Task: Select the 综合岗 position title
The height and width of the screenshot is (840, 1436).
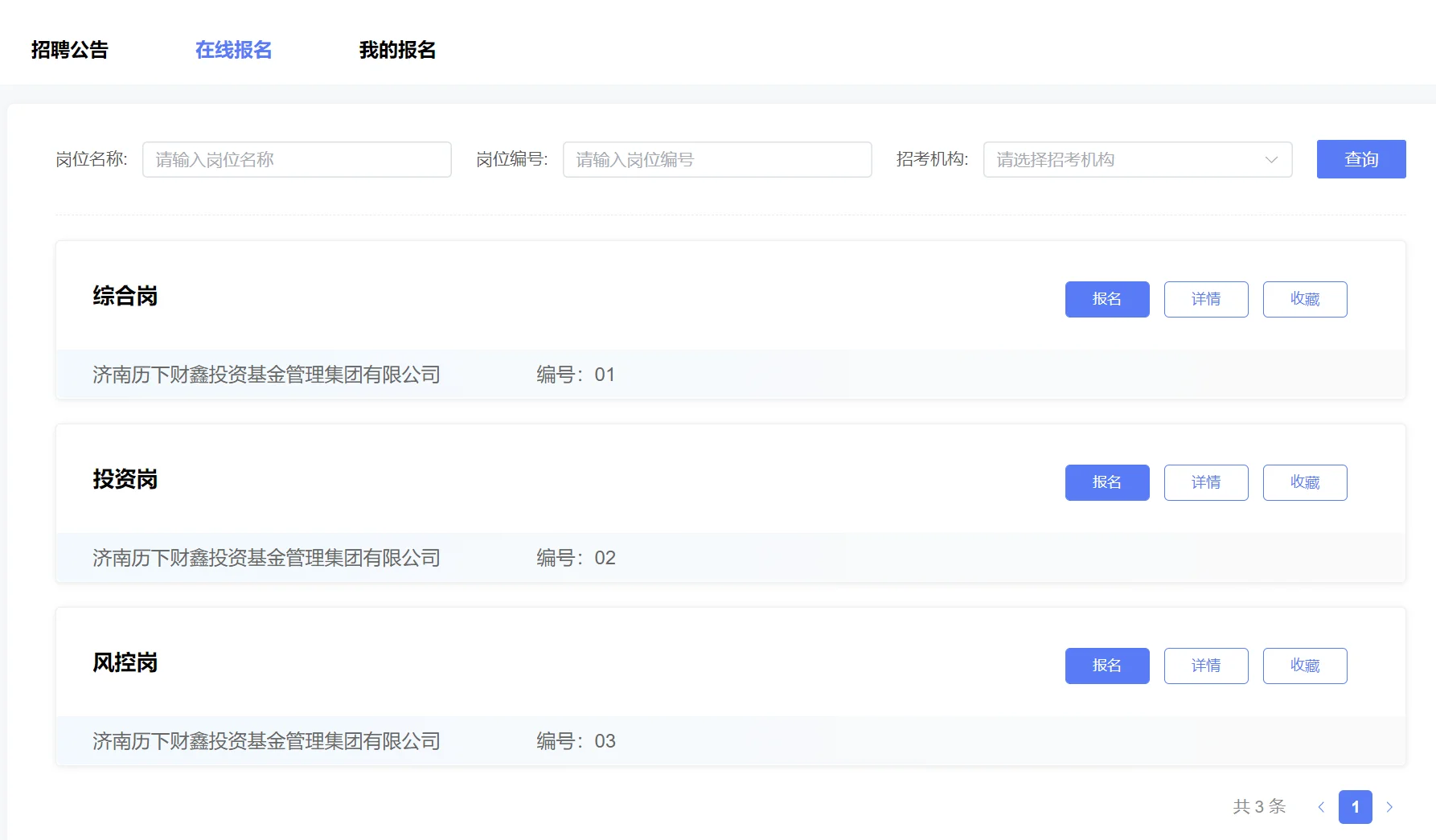Action: click(x=125, y=296)
